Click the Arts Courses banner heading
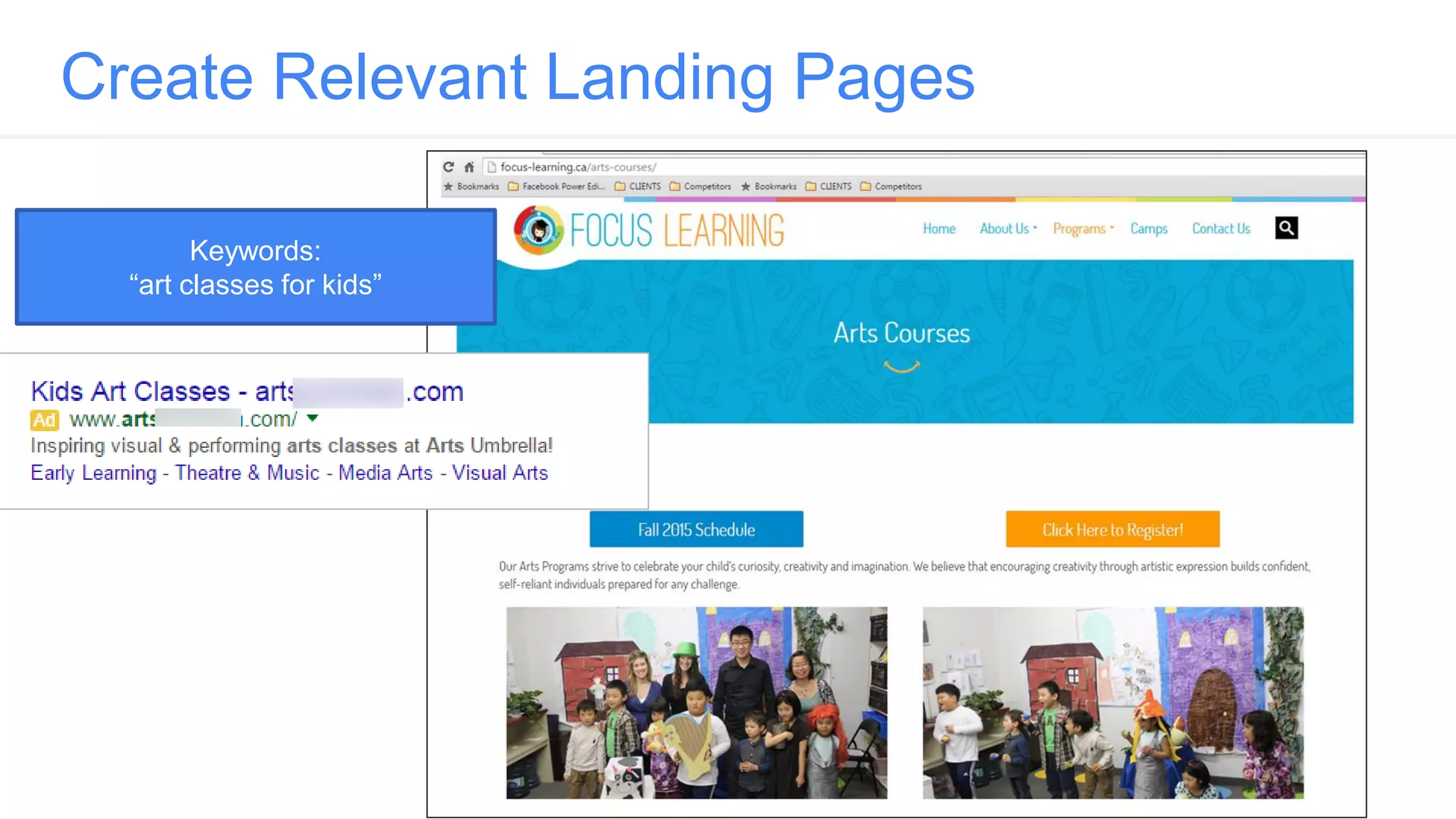The height and width of the screenshot is (819, 1456). [901, 333]
